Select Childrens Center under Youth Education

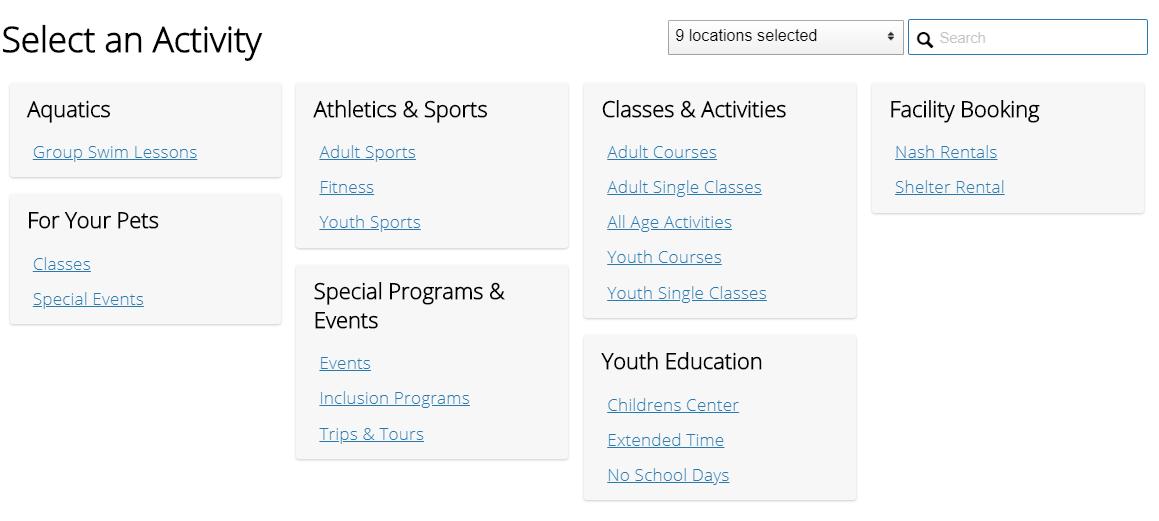point(673,406)
